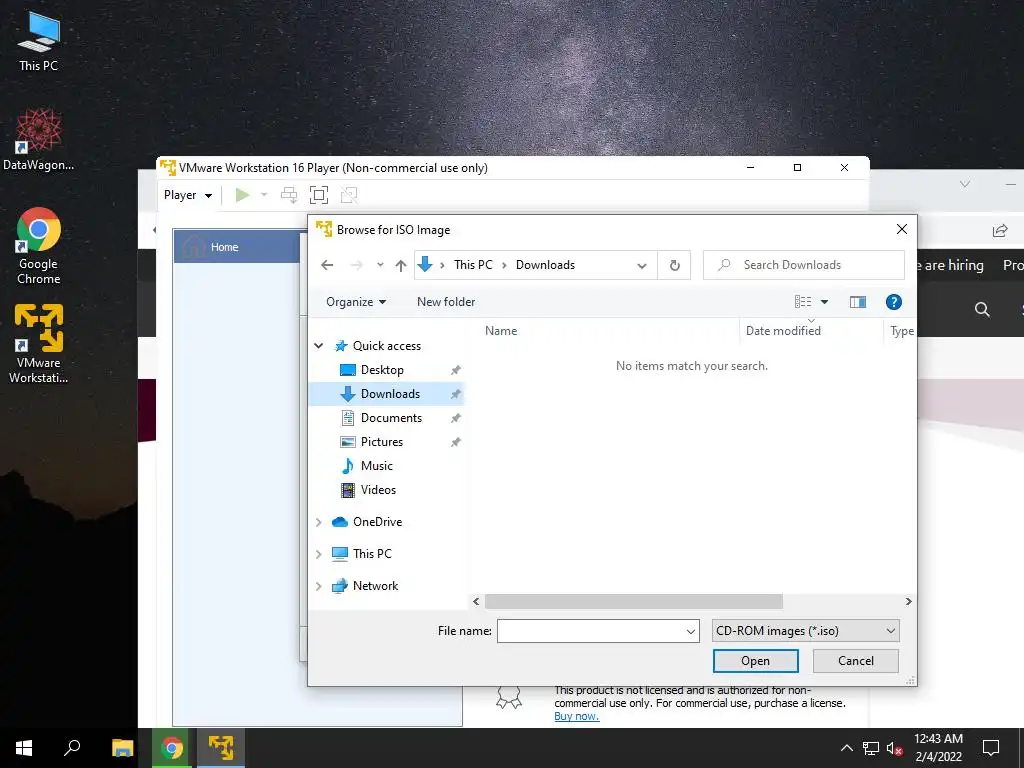Expand the Network tree node
This screenshot has height=768, width=1024.
point(319,586)
